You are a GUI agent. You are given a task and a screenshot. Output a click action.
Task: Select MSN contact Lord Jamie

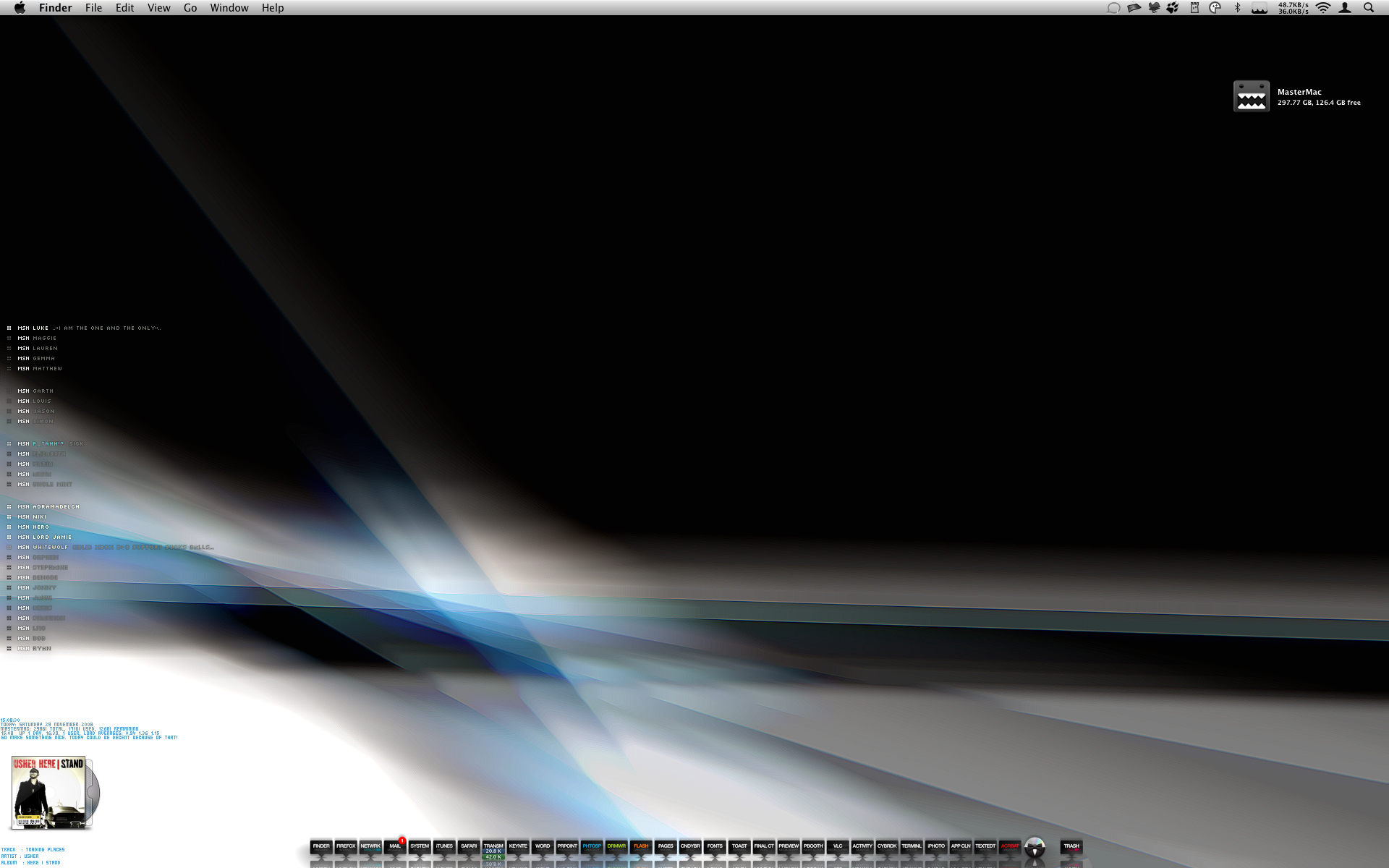(51, 537)
